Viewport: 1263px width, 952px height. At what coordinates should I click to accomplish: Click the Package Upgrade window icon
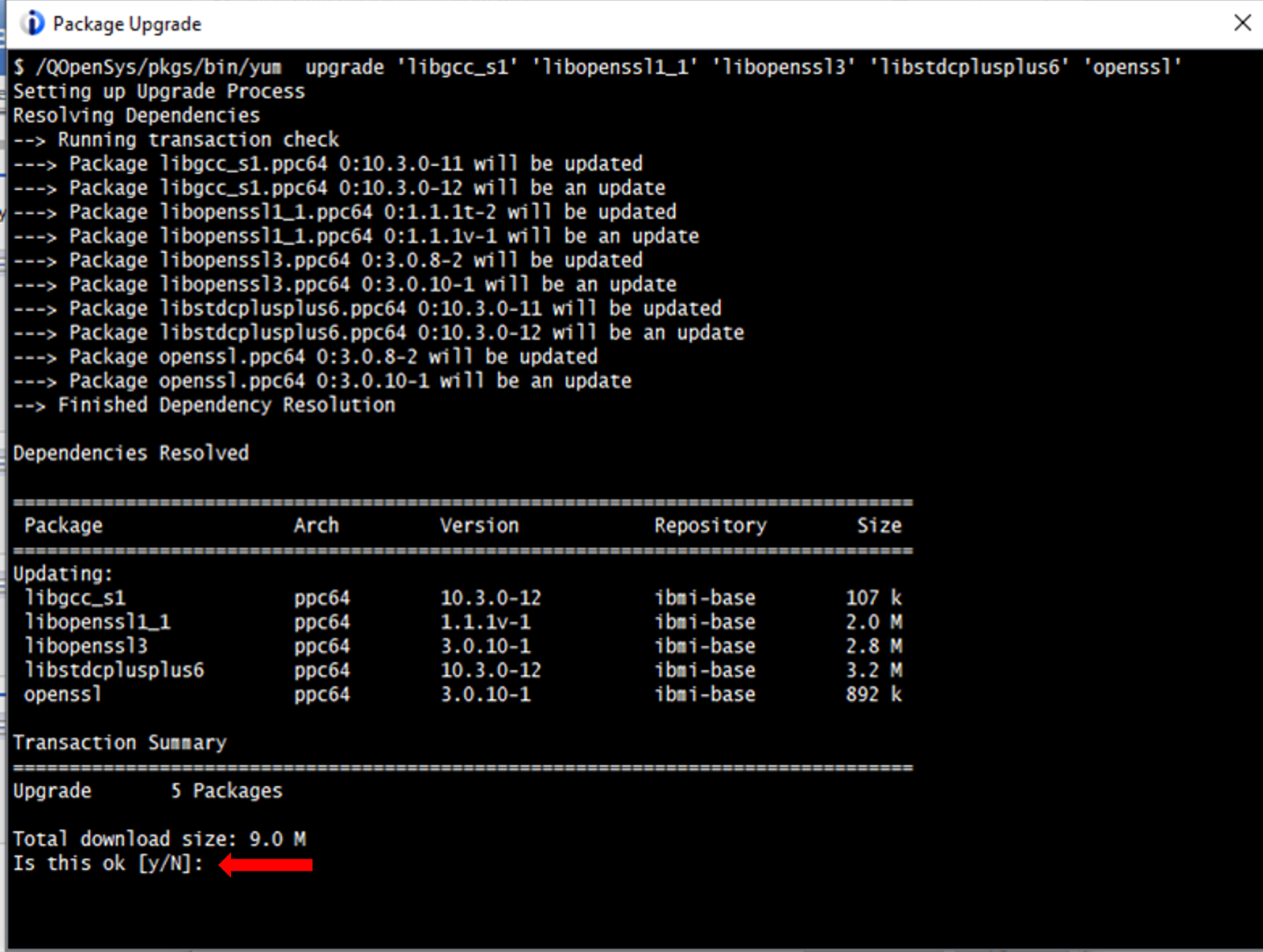[32, 23]
